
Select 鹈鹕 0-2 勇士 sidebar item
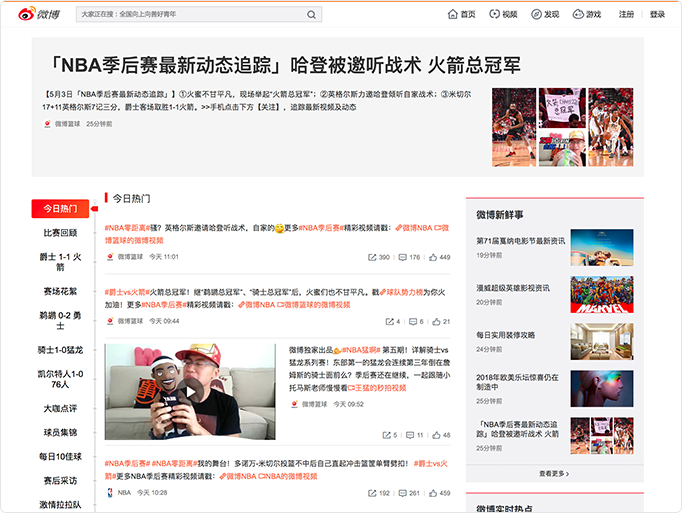coord(60,320)
